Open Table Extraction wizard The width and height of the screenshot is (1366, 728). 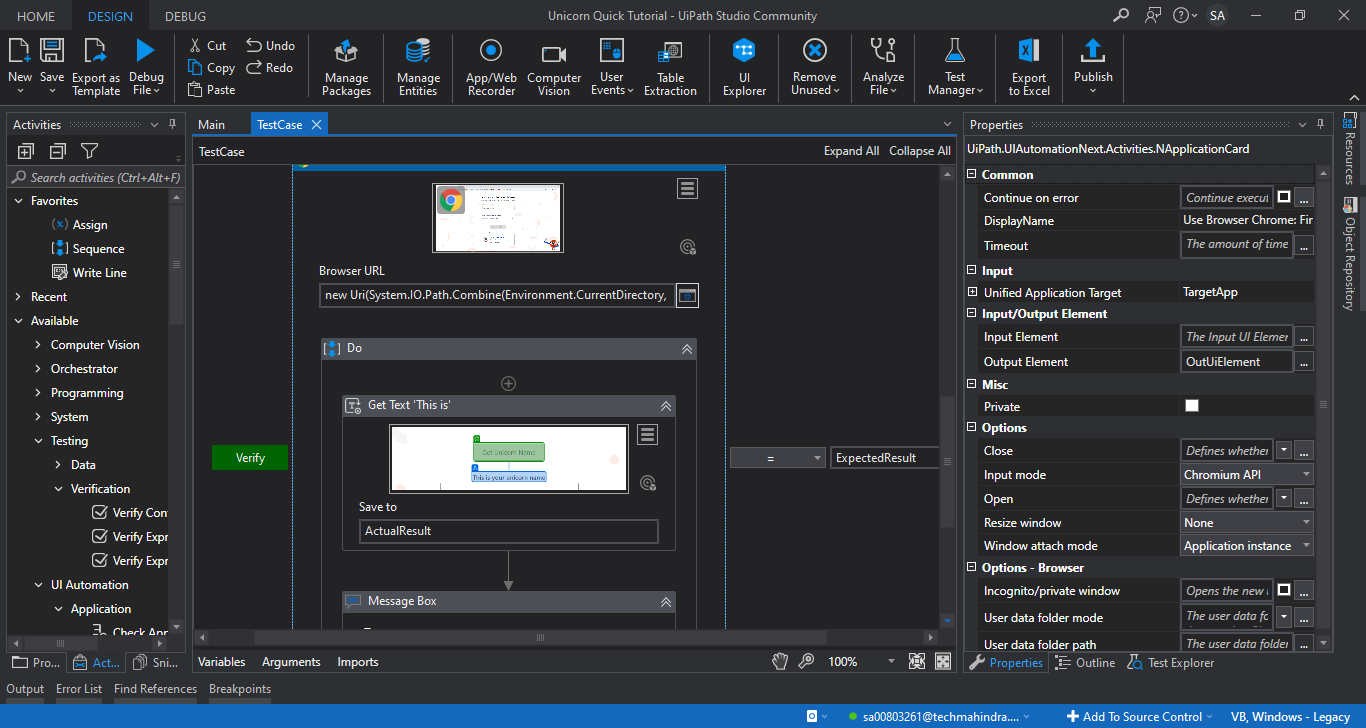670,67
